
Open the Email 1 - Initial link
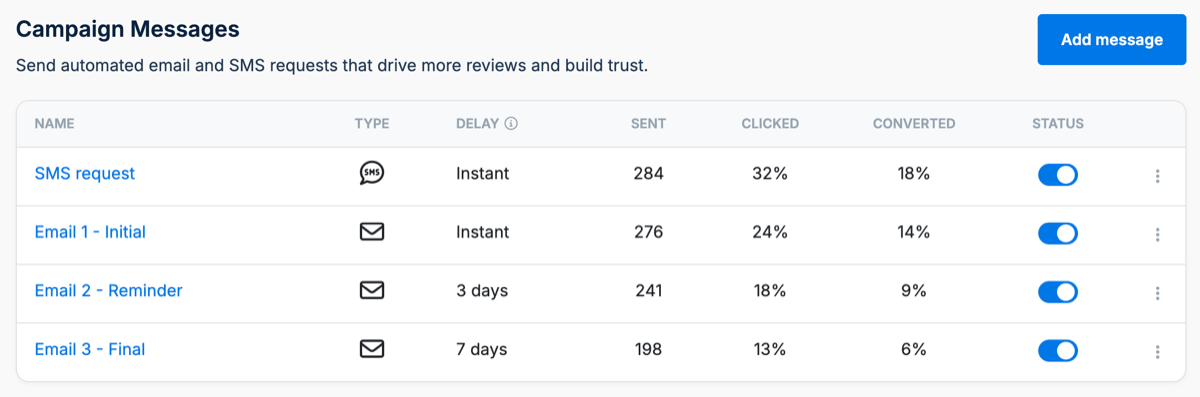point(90,232)
